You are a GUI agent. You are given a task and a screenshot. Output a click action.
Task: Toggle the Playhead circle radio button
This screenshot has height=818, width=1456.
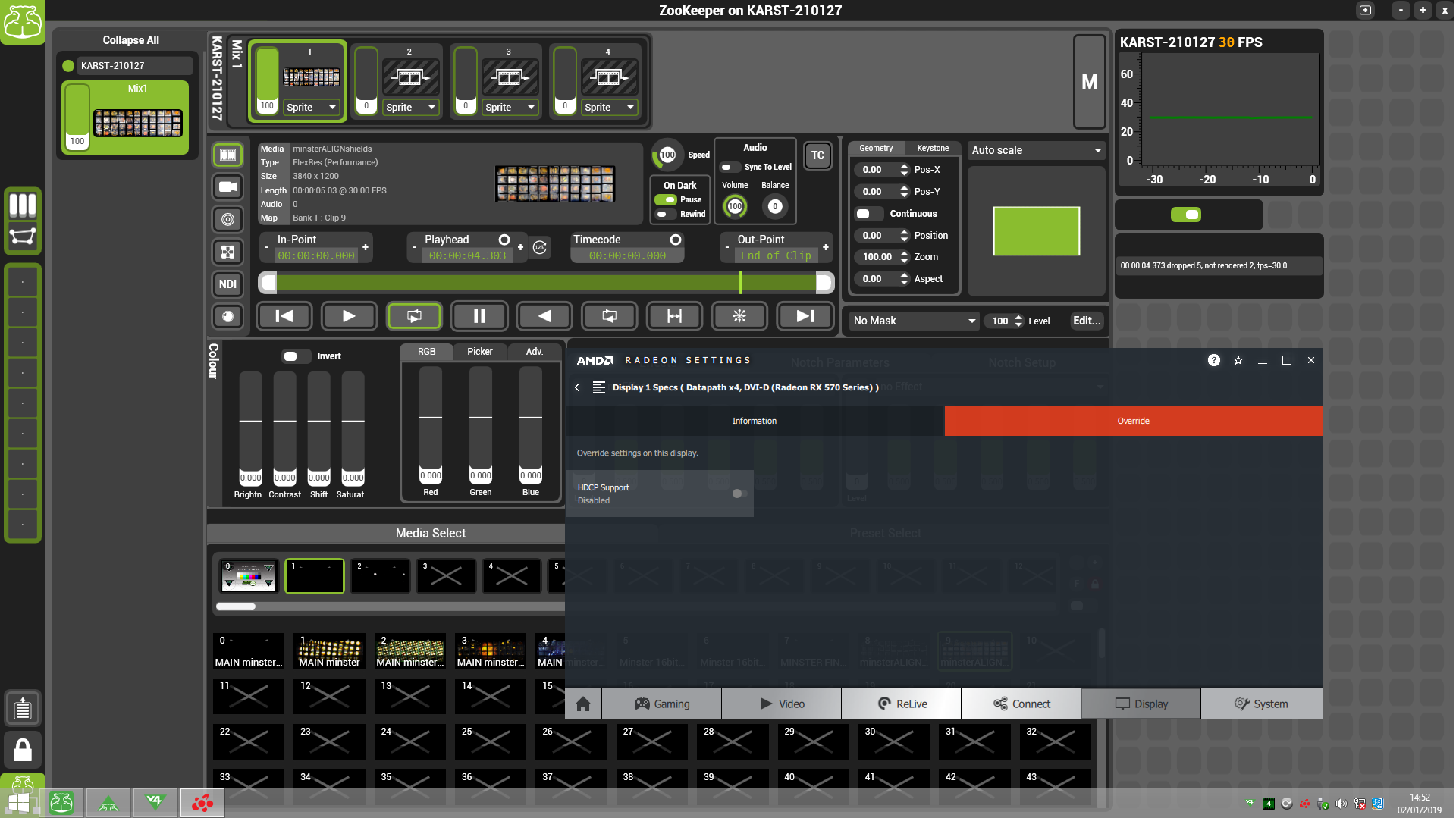coord(504,240)
